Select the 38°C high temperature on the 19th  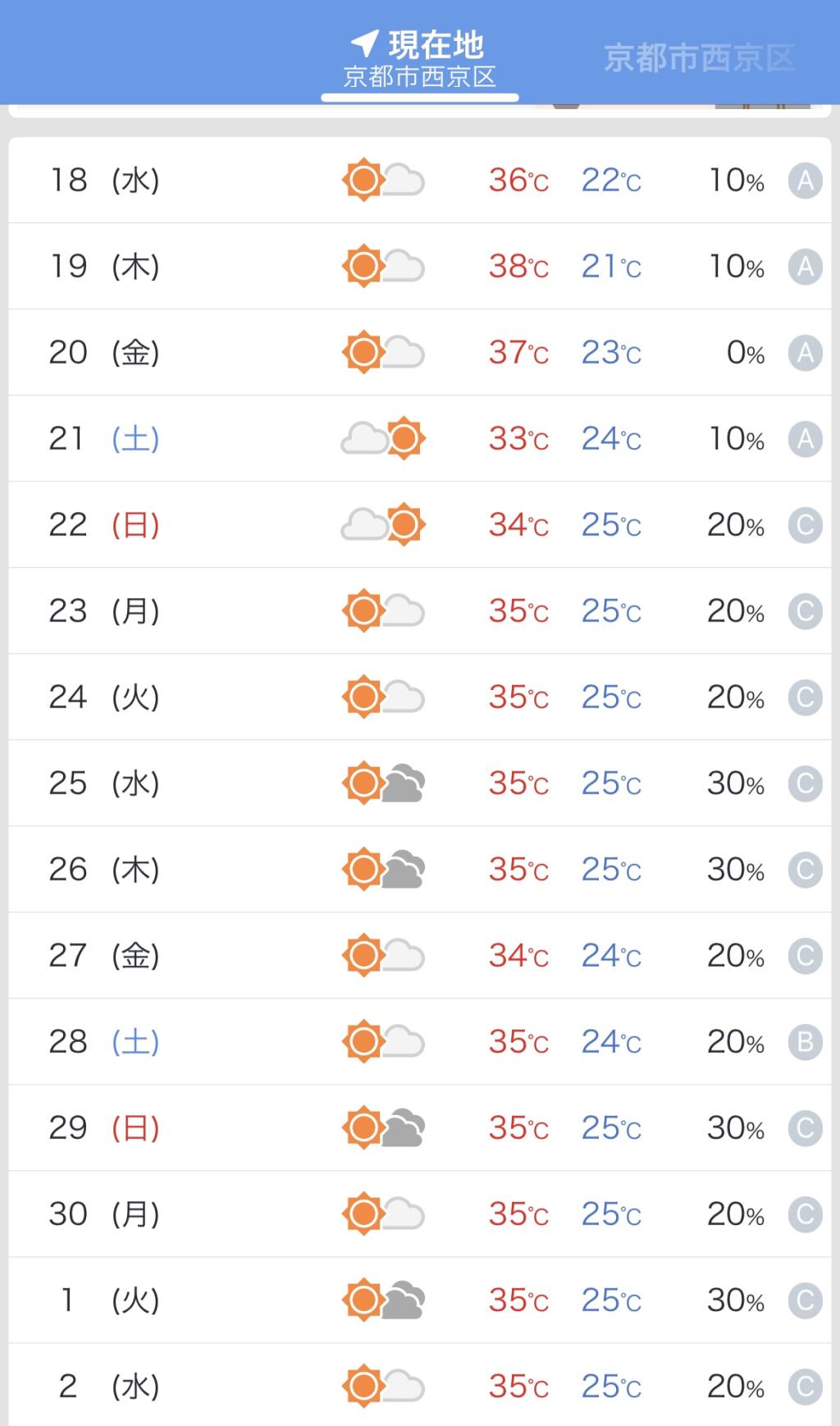click(x=518, y=266)
